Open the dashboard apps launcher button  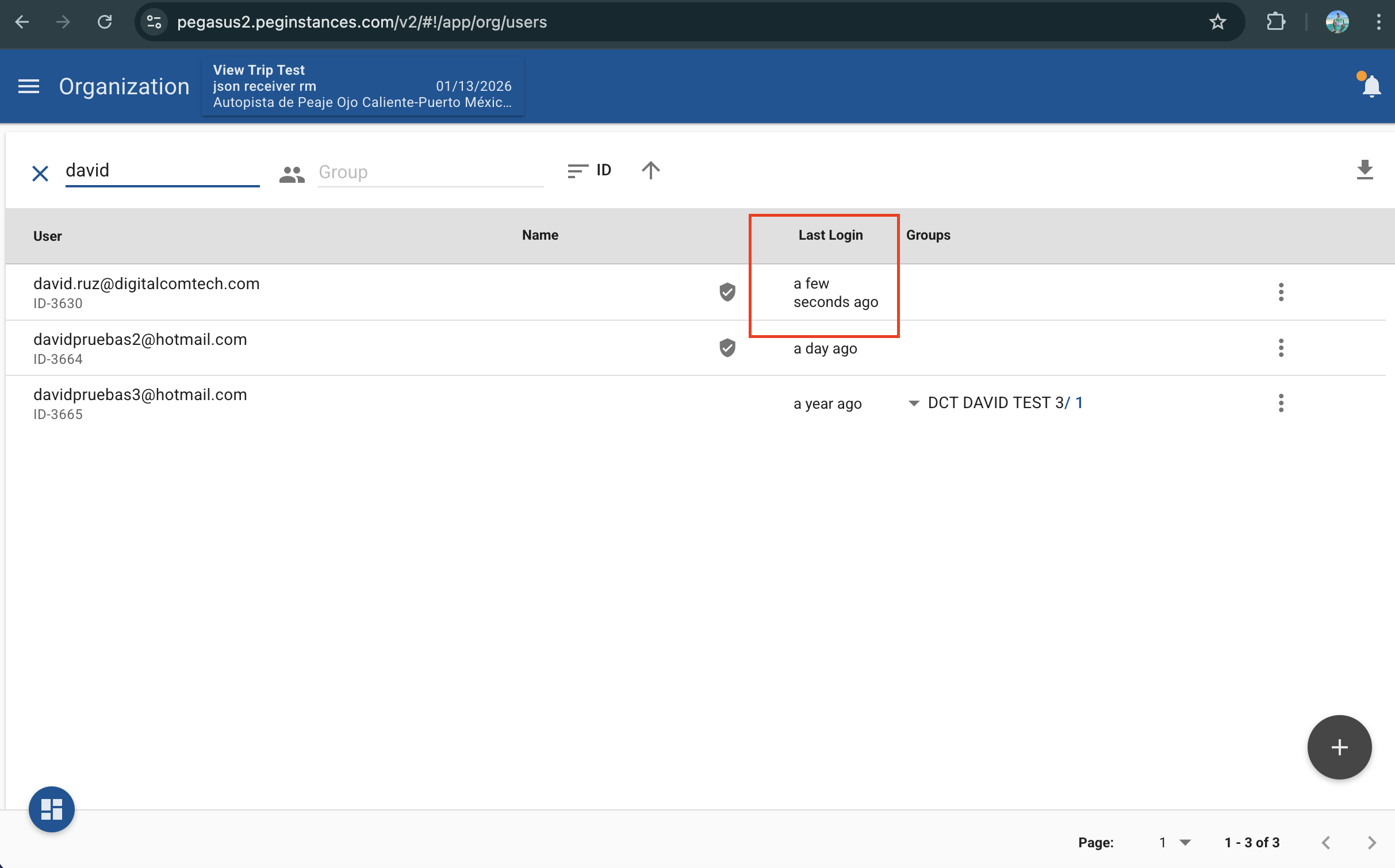(52, 809)
